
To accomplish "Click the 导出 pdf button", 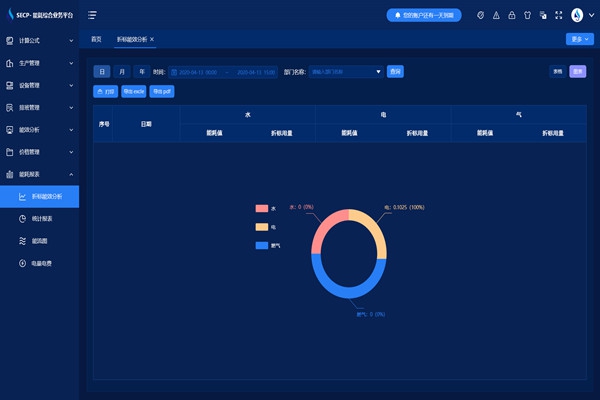I will [x=162, y=91].
